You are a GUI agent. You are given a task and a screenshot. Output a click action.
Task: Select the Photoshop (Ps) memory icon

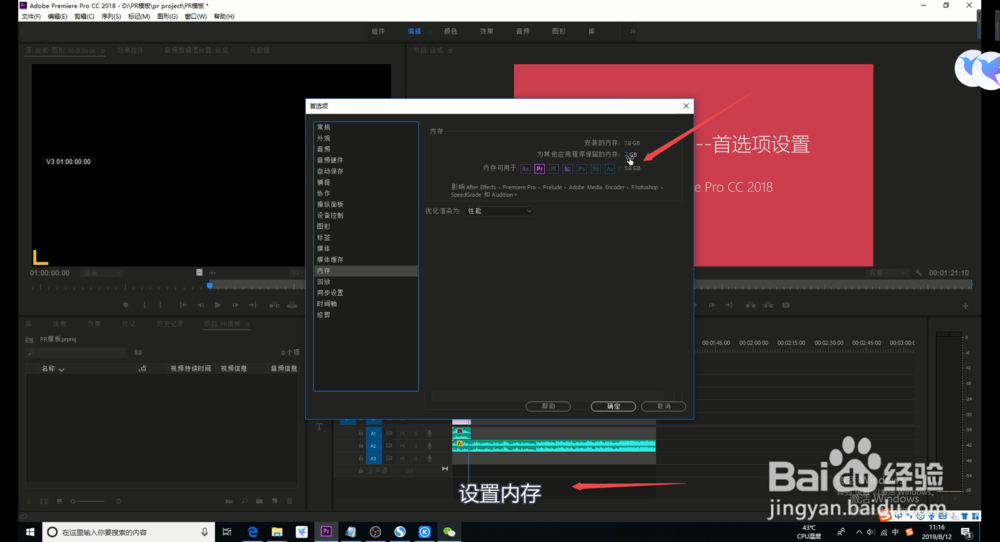pyautogui.click(x=582, y=169)
